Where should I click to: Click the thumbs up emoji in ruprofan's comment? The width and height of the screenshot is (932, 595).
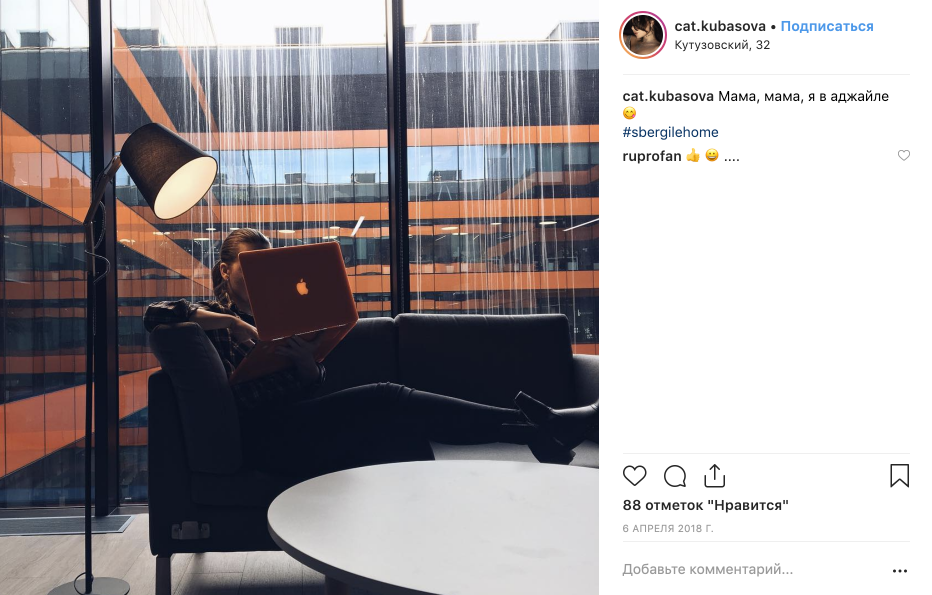tap(693, 156)
